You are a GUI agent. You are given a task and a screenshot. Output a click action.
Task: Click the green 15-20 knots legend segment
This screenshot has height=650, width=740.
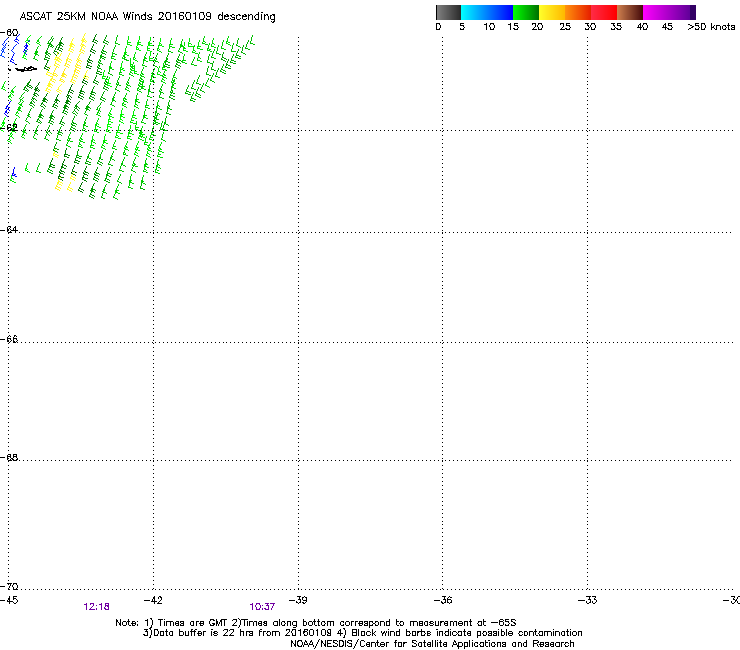coord(526,12)
